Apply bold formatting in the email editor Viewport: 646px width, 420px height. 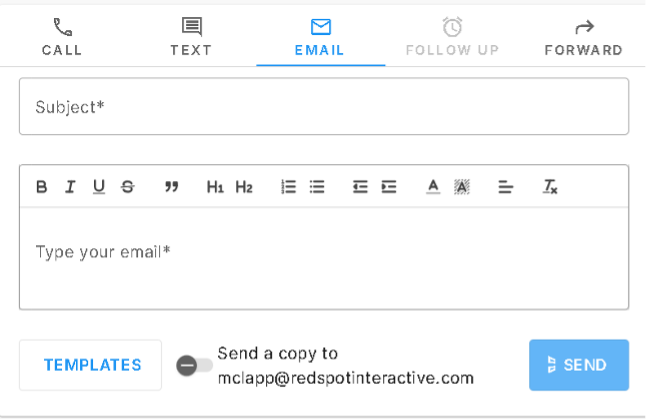42,187
